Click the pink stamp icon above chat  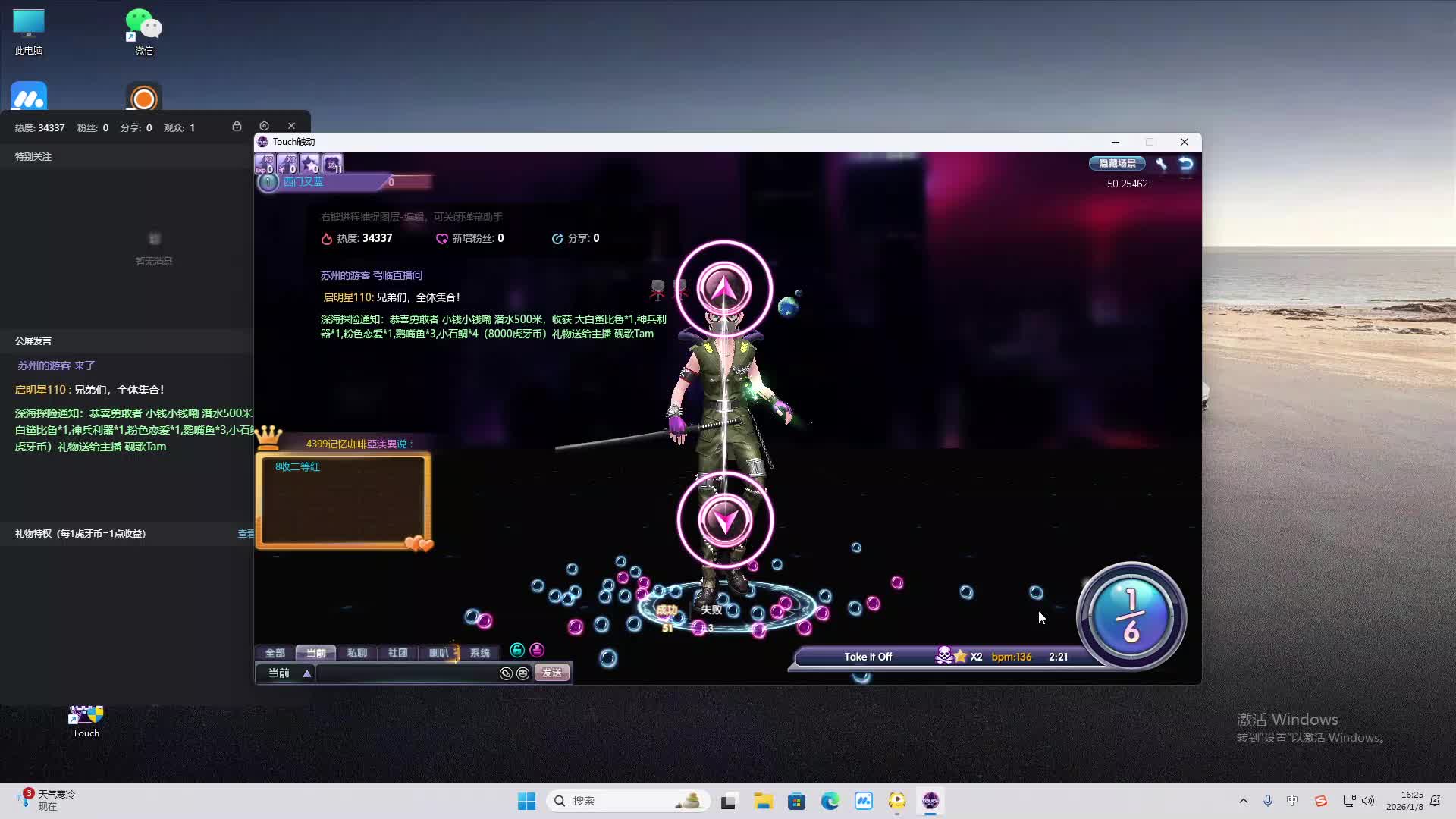537,651
